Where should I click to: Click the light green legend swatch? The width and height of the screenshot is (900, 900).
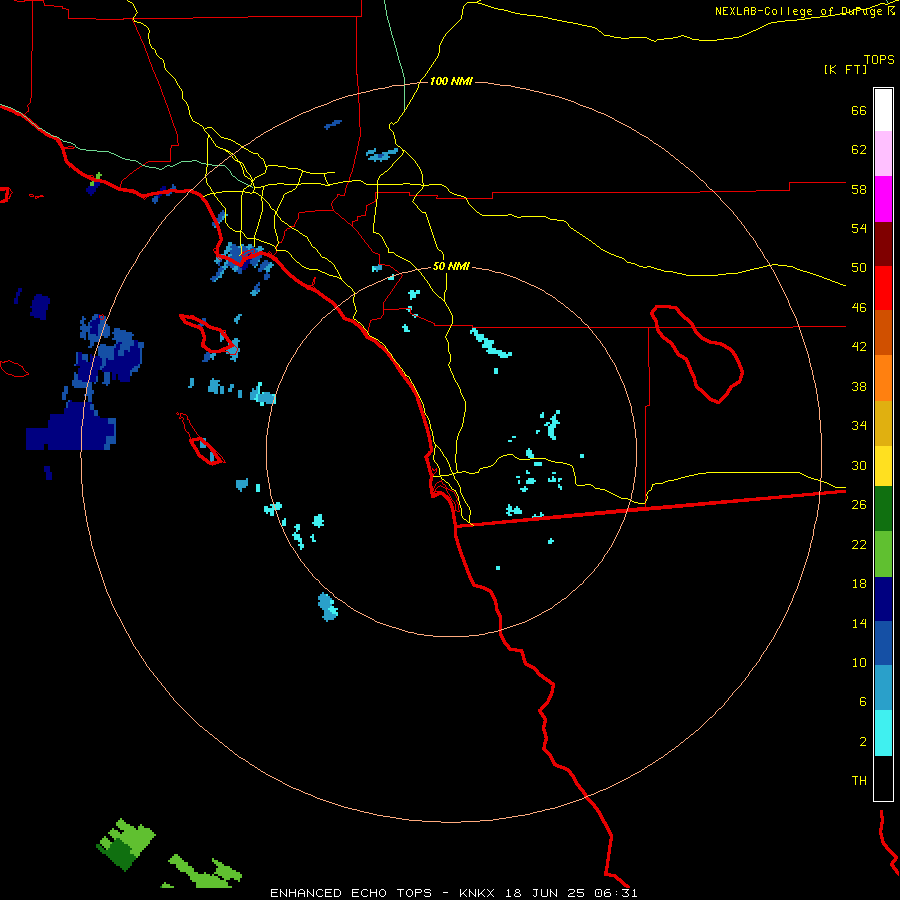click(x=883, y=554)
